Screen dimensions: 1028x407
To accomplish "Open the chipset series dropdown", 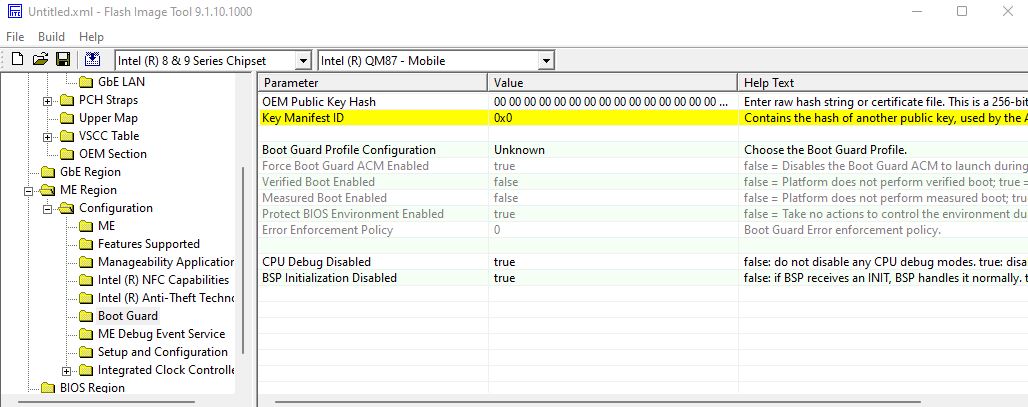I will pyautogui.click(x=303, y=61).
